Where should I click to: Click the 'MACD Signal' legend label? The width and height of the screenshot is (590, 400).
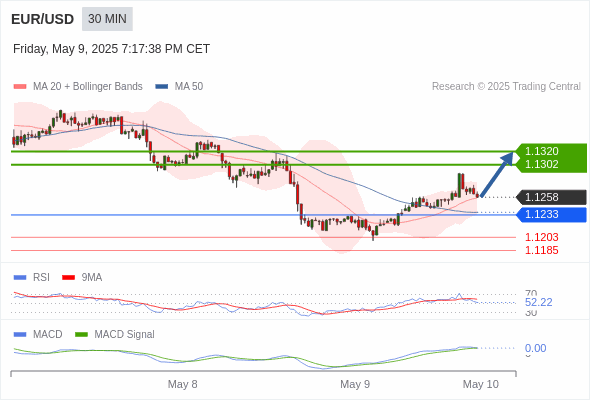click(125, 335)
